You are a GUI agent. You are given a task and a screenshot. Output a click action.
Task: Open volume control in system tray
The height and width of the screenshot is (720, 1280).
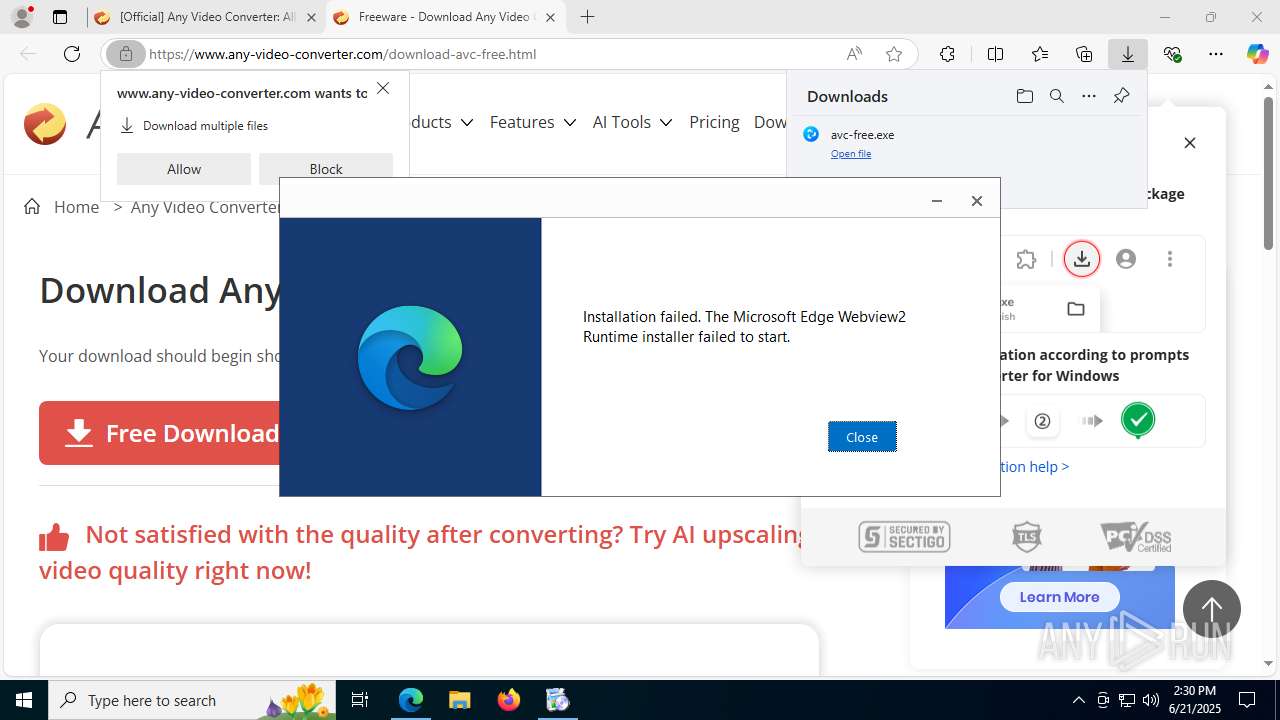(x=1151, y=700)
